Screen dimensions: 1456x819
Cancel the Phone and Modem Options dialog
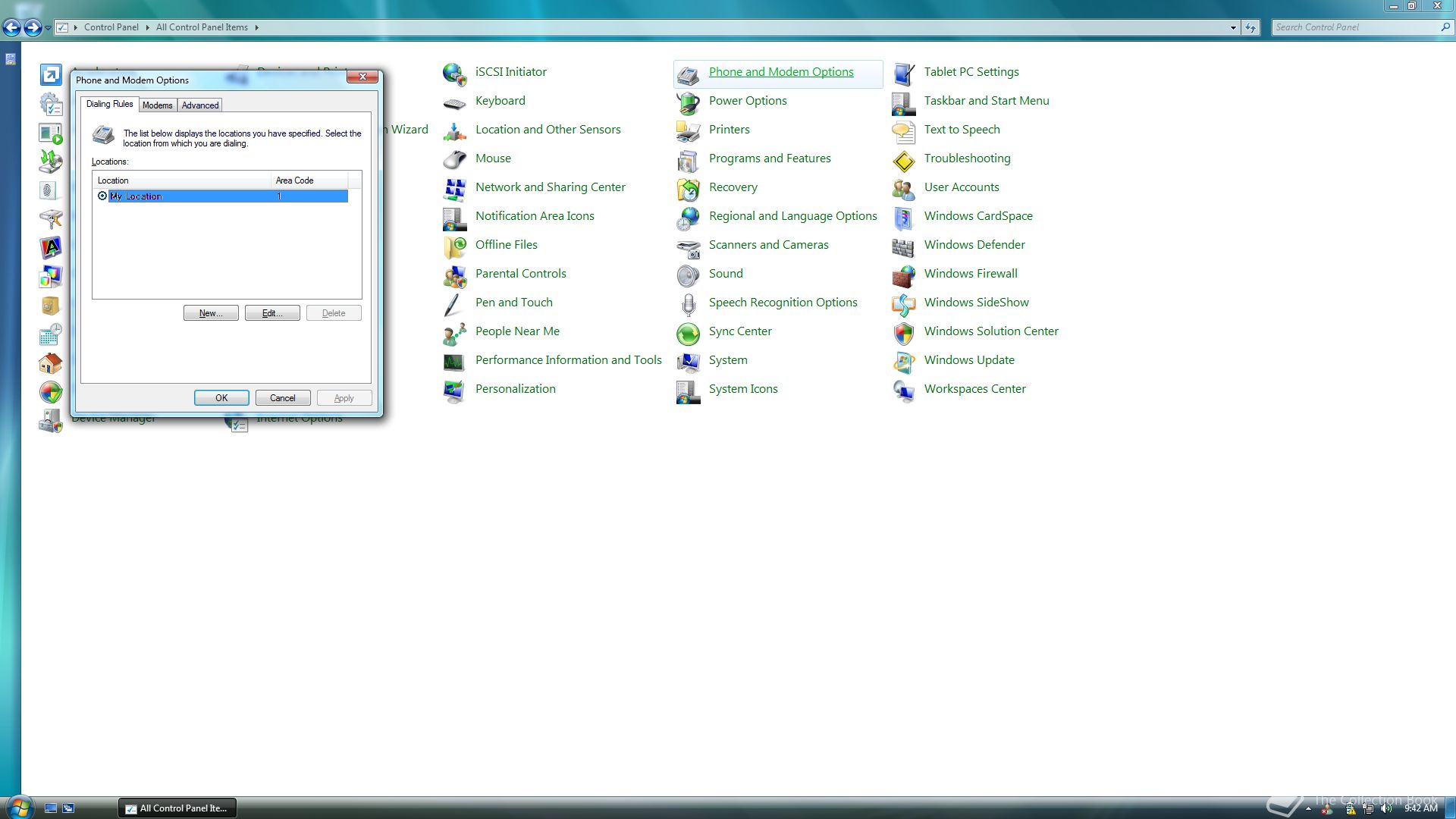[x=283, y=398]
